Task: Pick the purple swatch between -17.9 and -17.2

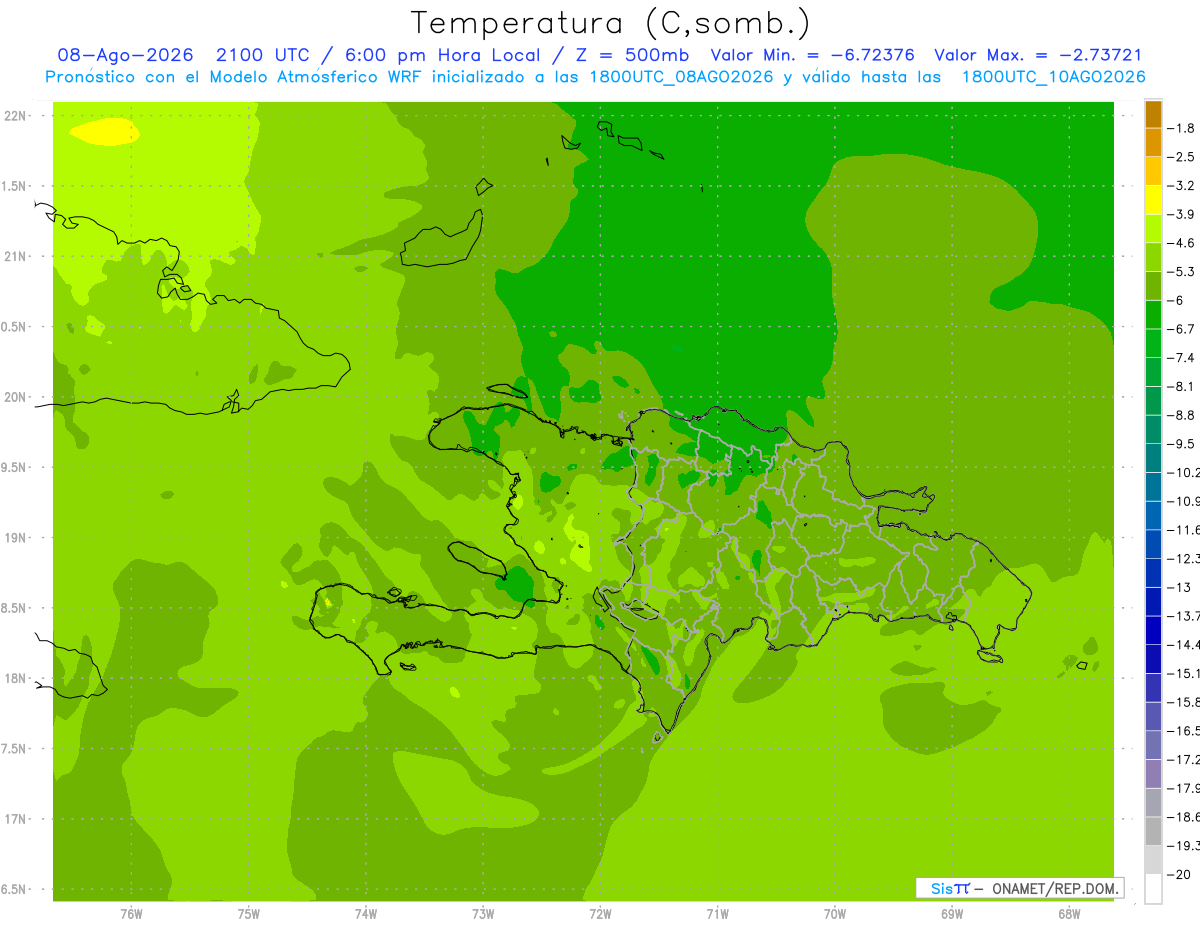Action: click(x=1153, y=774)
